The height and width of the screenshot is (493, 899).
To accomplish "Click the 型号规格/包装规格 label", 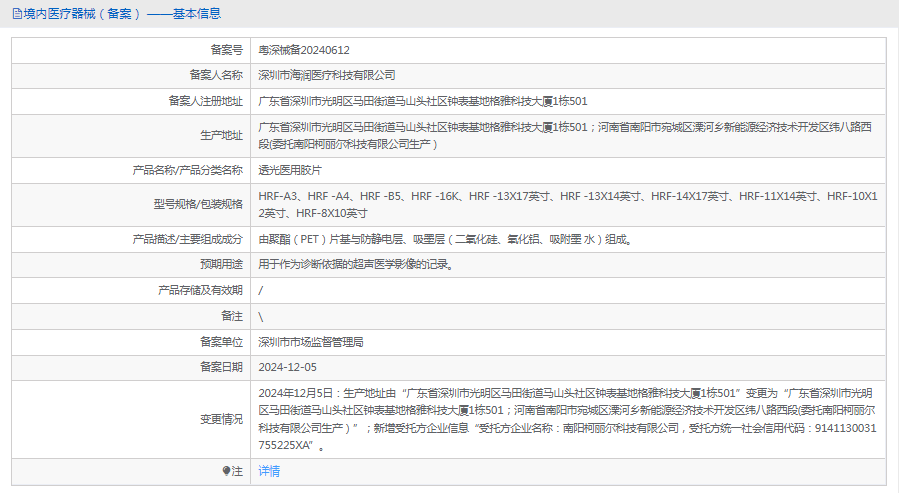I will click(198, 205).
